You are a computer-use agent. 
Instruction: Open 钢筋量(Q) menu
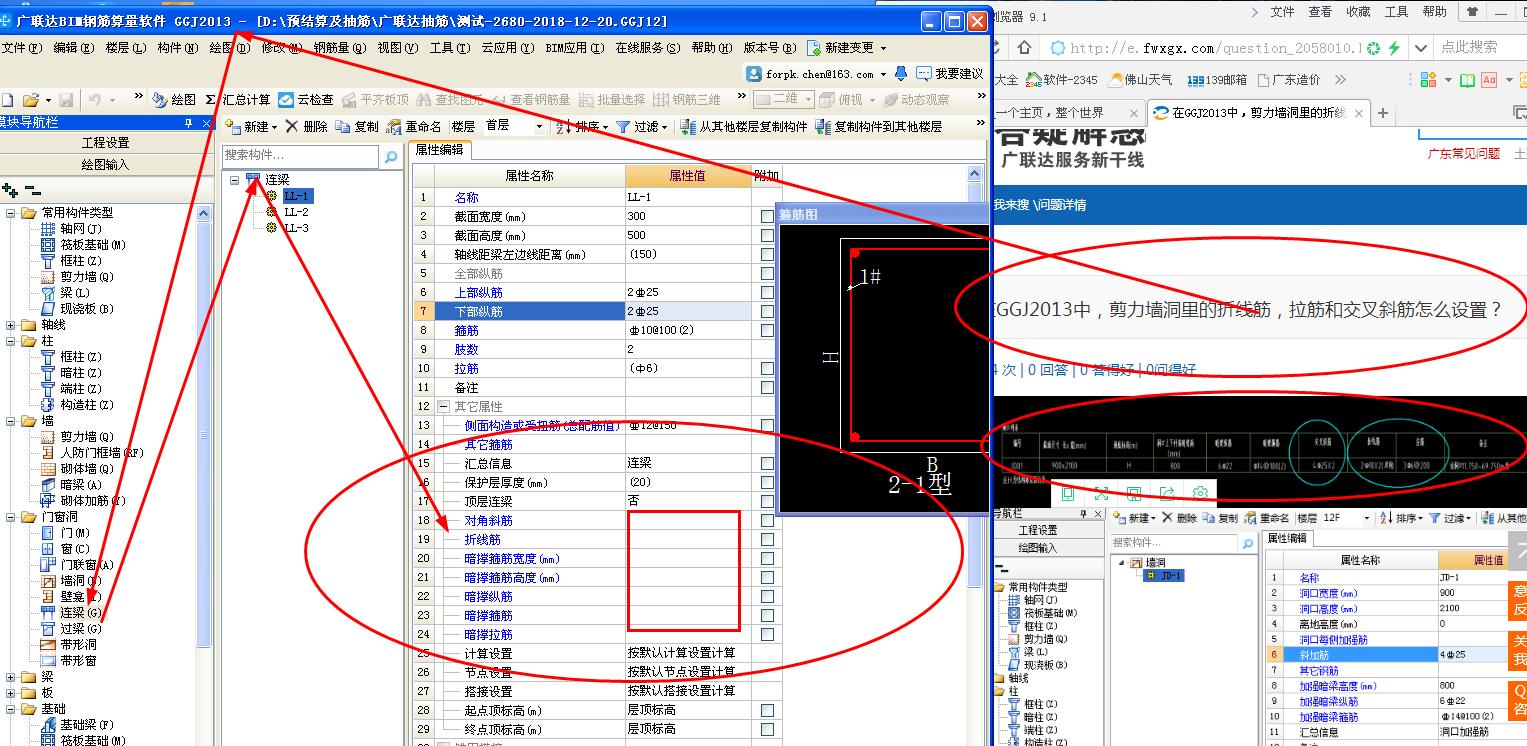point(339,48)
